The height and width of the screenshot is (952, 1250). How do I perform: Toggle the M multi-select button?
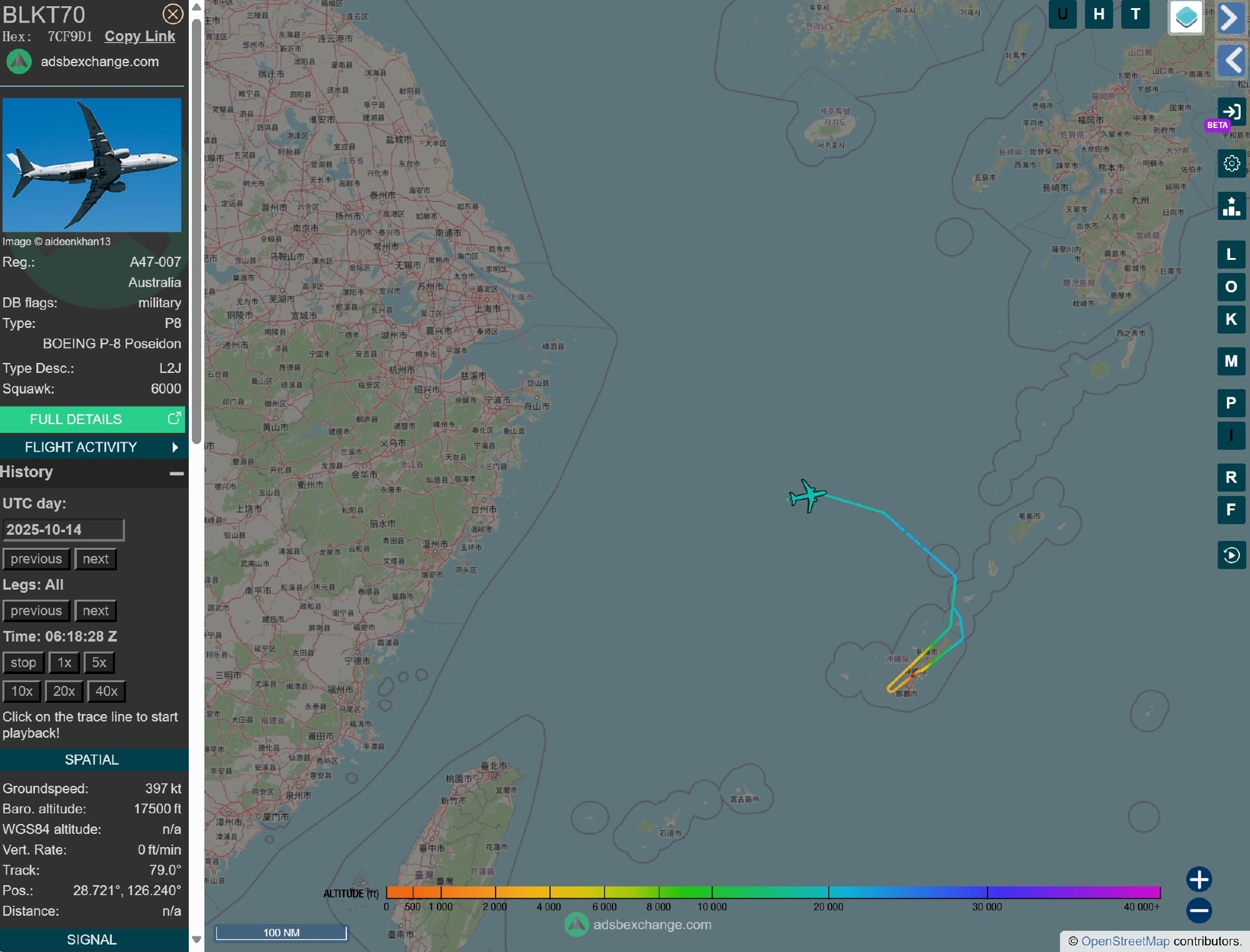[1231, 361]
